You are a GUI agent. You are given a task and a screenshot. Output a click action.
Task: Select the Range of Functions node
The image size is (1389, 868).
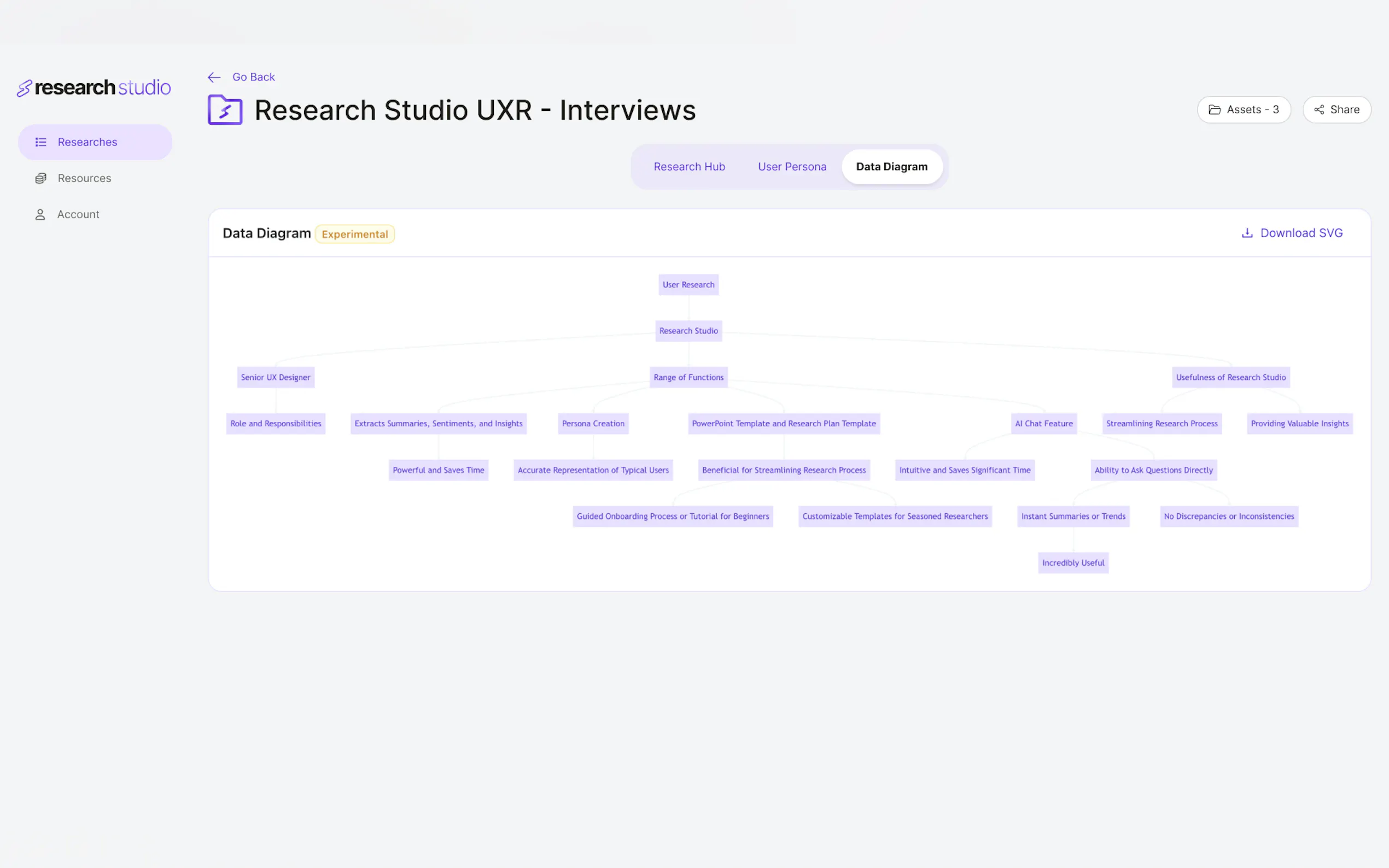[x=688, y=378]
